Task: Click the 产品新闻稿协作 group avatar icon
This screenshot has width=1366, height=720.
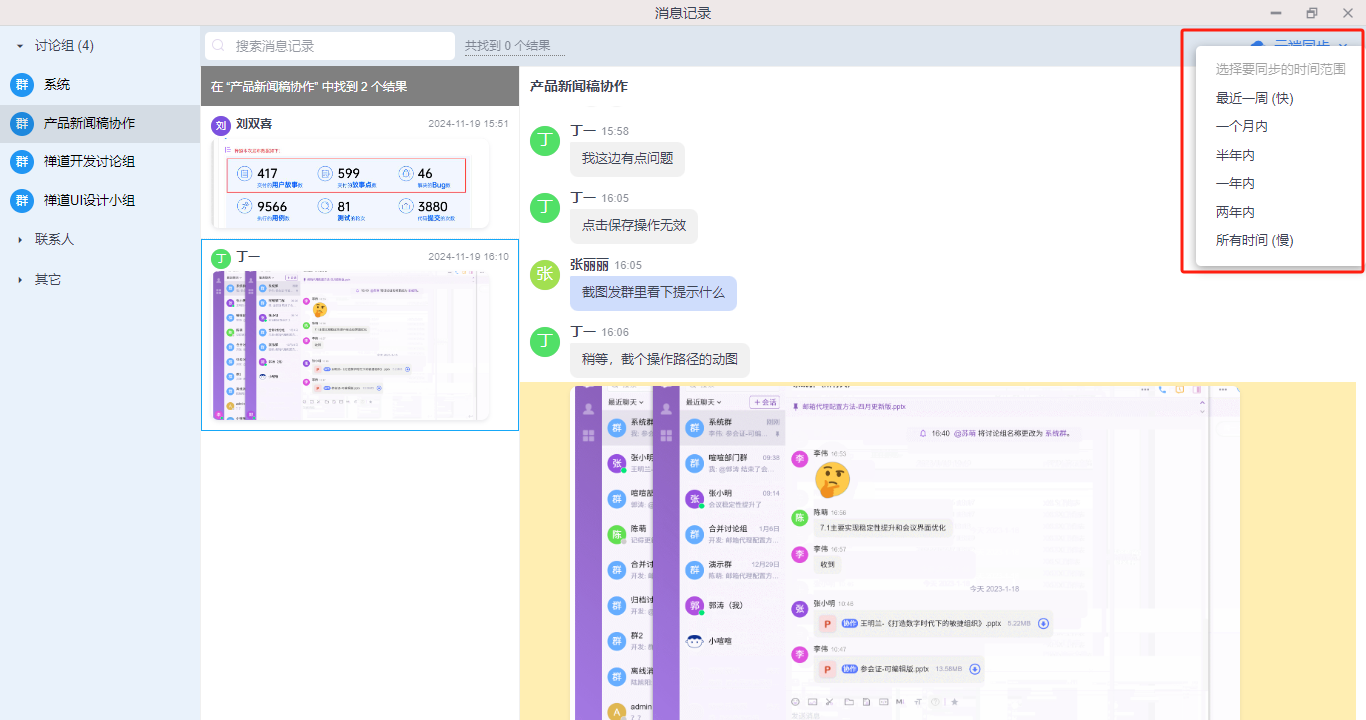Action: (21, 124)
